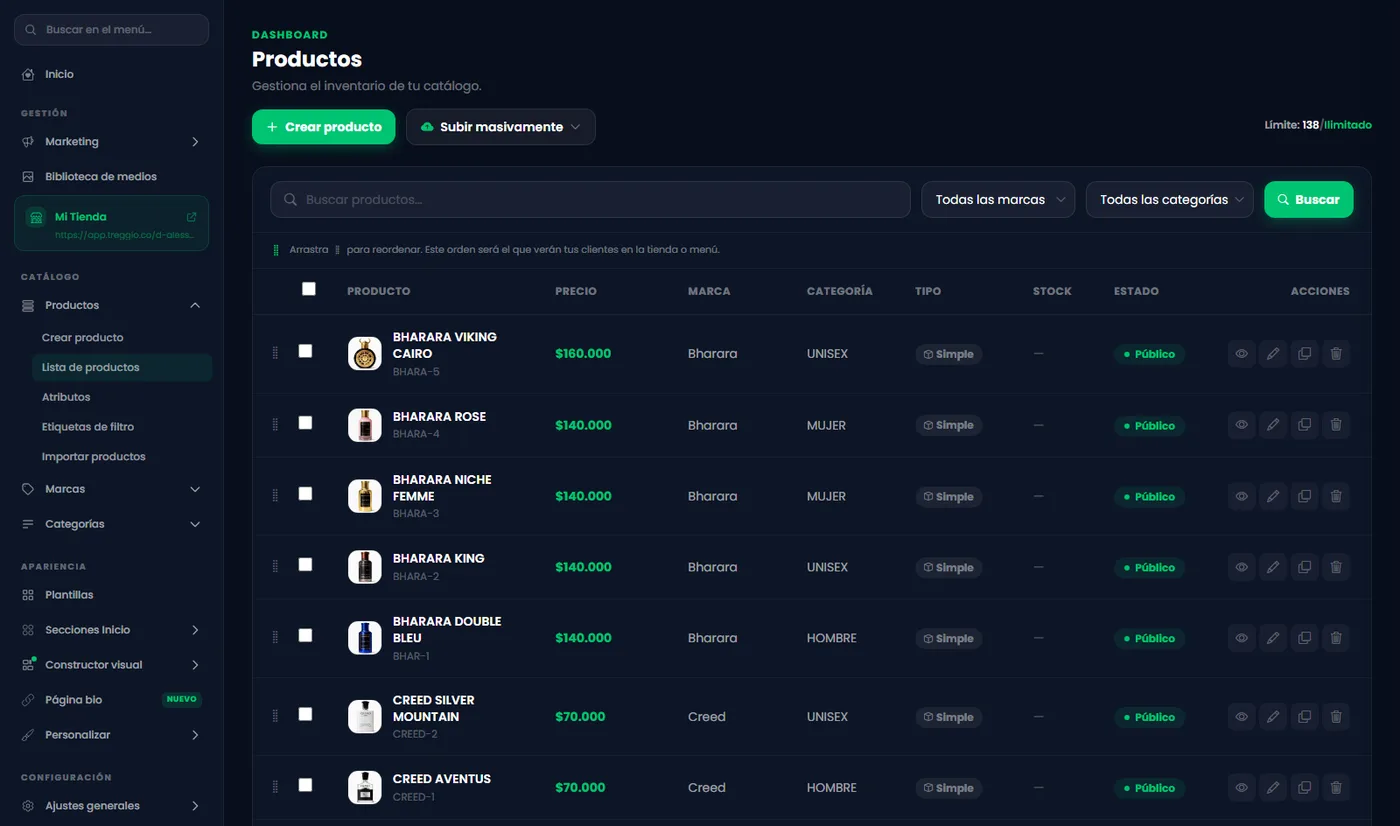Screen dimensions: 1400x826
Task: Check the BHARARA DOUBLE BLEU row checkbox
Action: [305, 636]
